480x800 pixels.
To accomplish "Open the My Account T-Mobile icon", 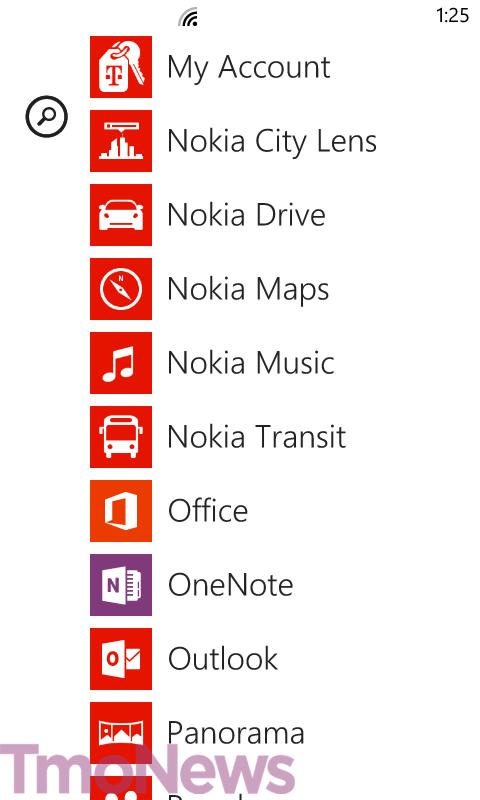I will (121, 67).
